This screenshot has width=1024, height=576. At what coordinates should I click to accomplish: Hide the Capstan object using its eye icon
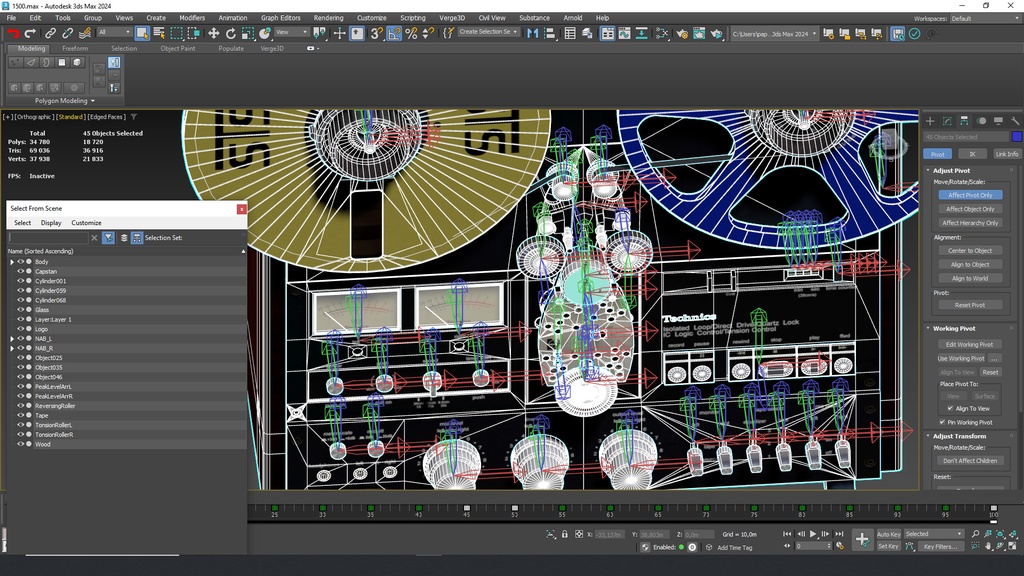pos(20,271)
